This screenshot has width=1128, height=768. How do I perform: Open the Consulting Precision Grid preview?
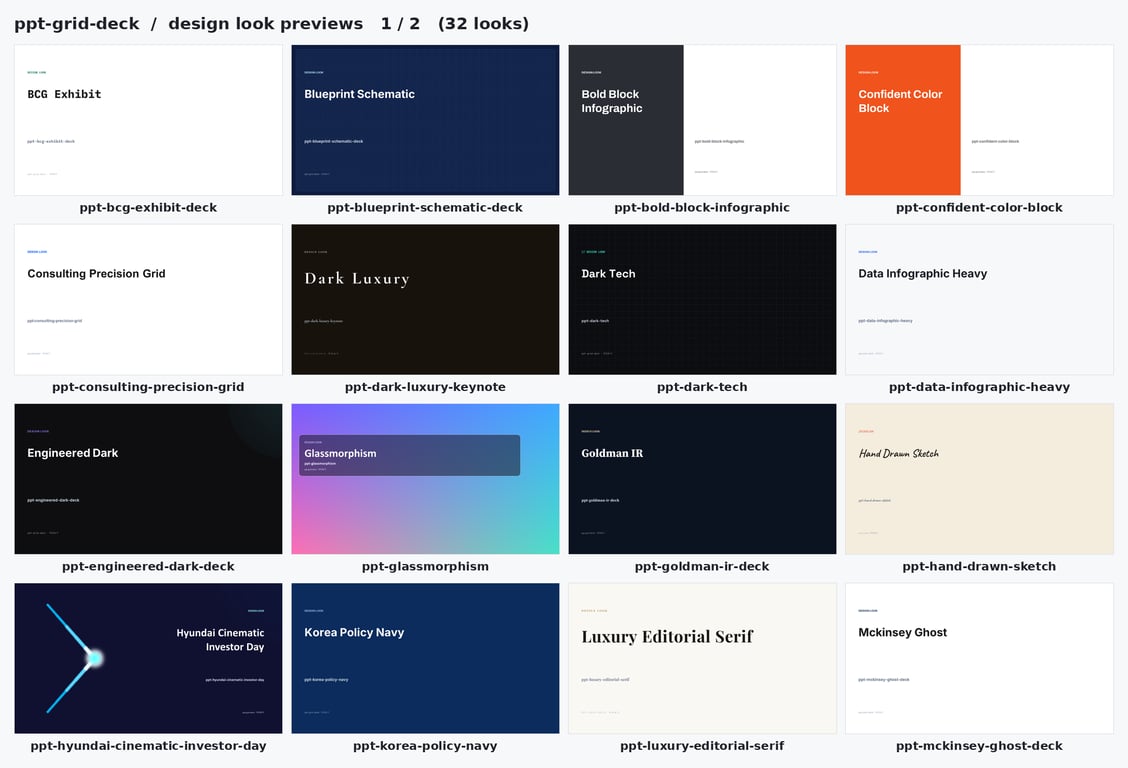(148, 299)
